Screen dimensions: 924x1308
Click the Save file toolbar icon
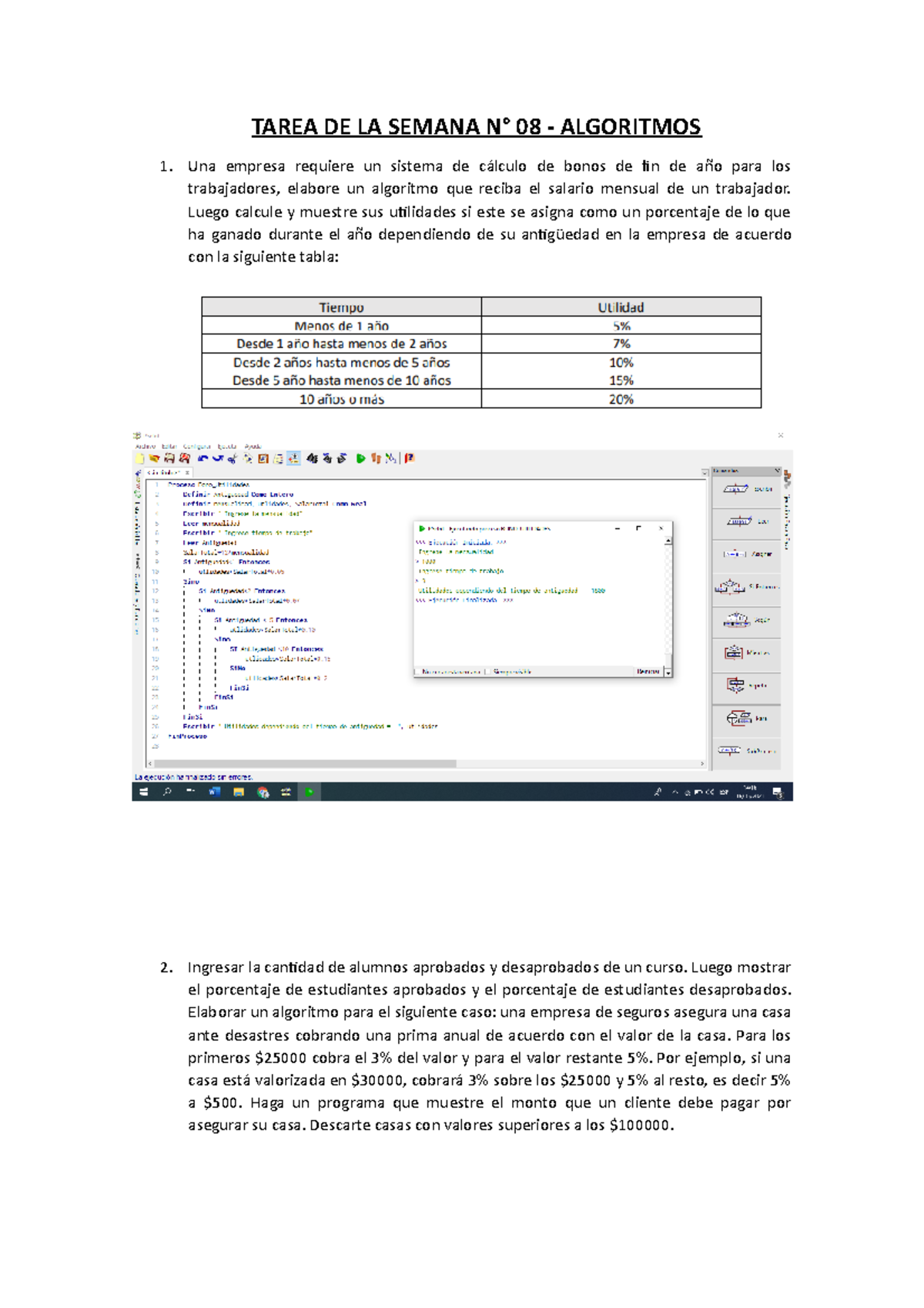(x=169, y=458)
